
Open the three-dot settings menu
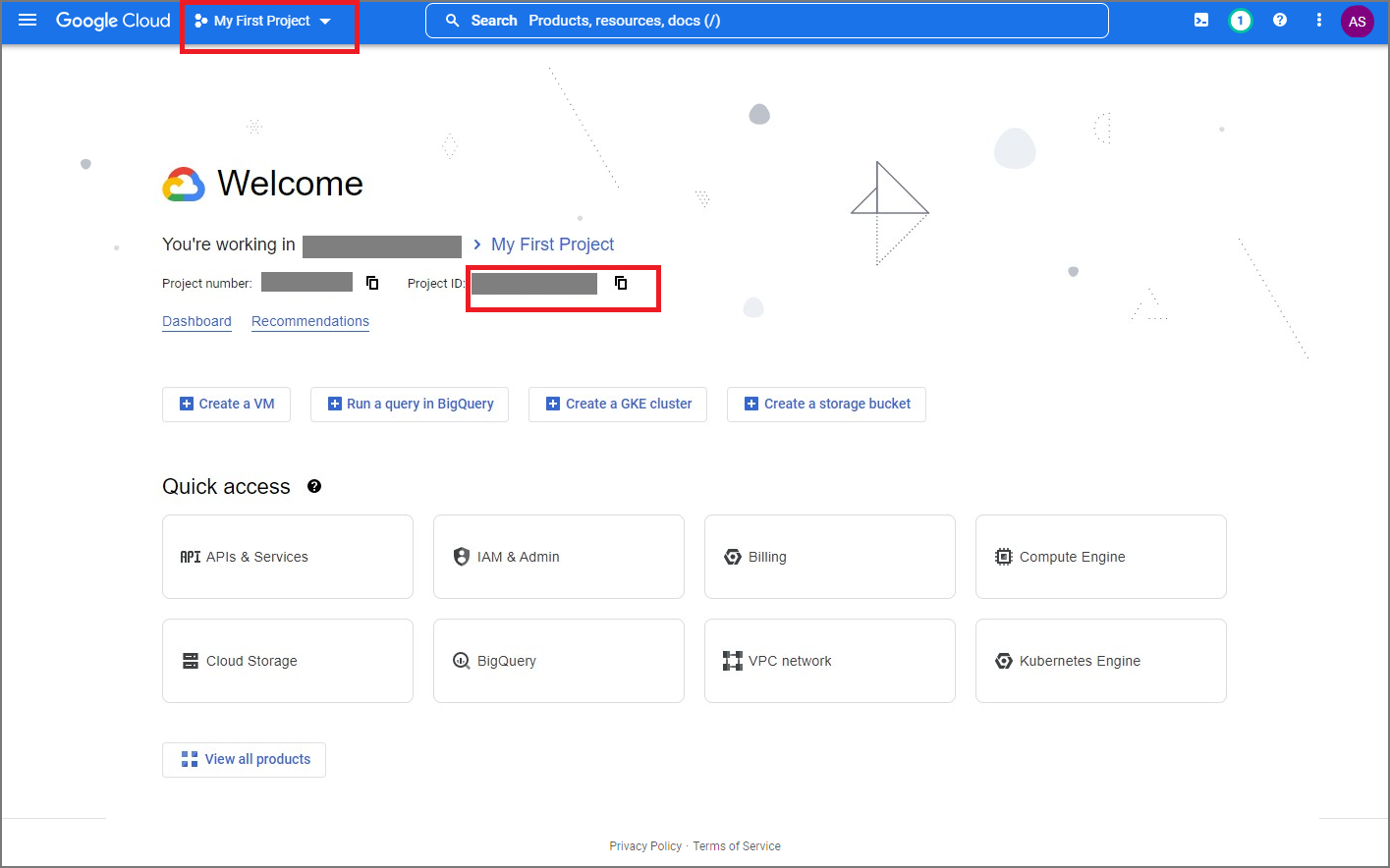[x=1318, y=21]
